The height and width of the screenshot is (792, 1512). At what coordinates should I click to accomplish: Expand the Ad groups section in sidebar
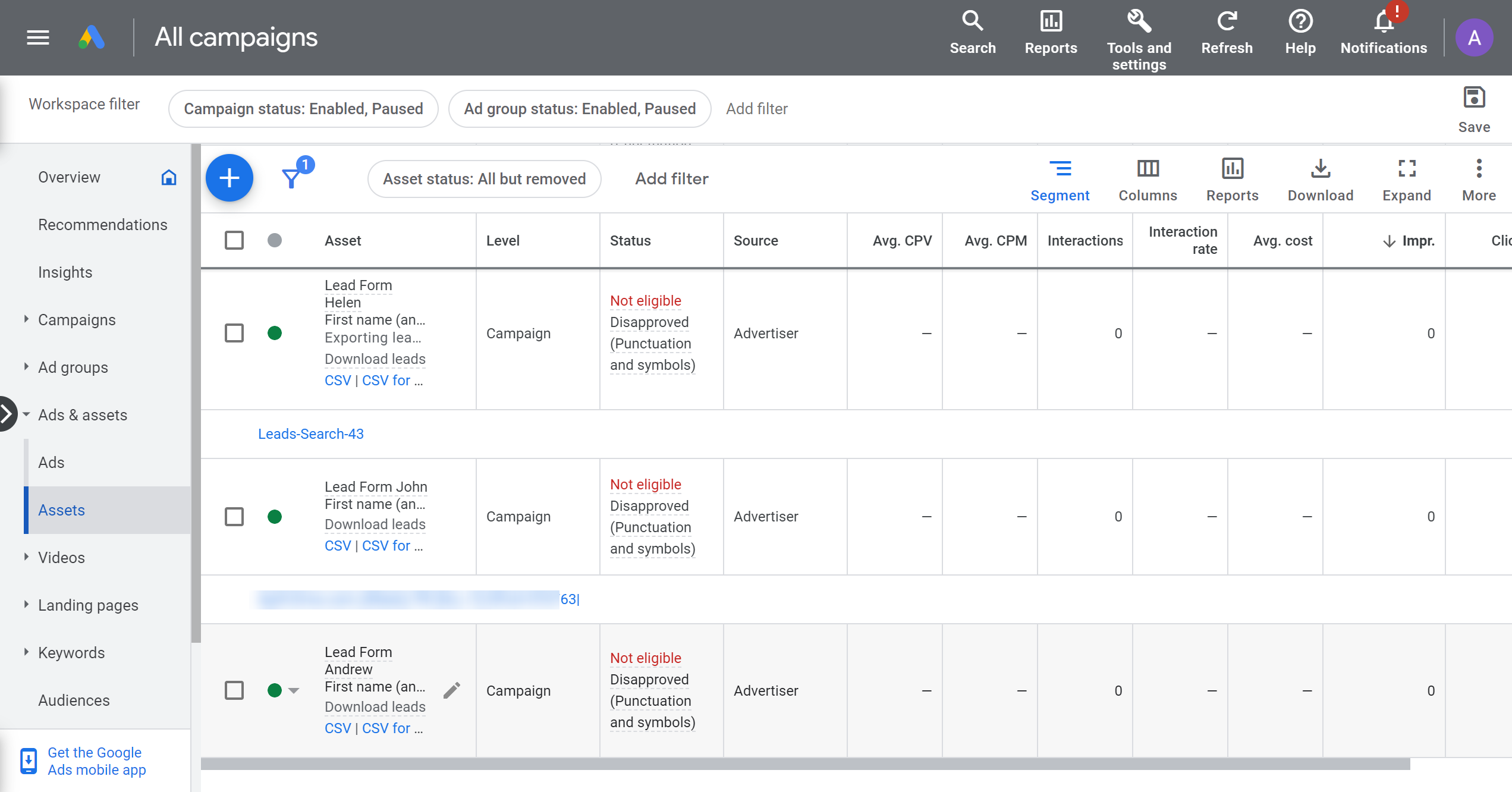26,367
